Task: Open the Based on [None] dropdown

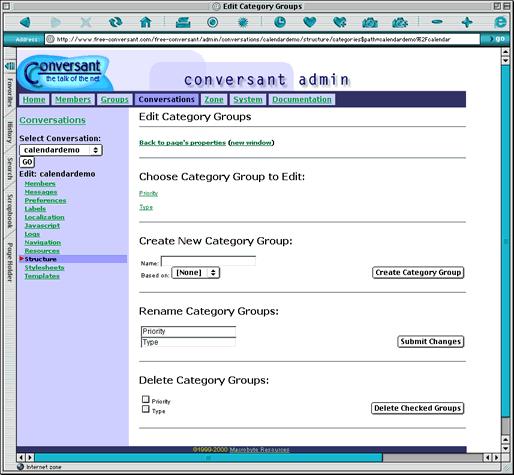Action: (x=196, y=273)
